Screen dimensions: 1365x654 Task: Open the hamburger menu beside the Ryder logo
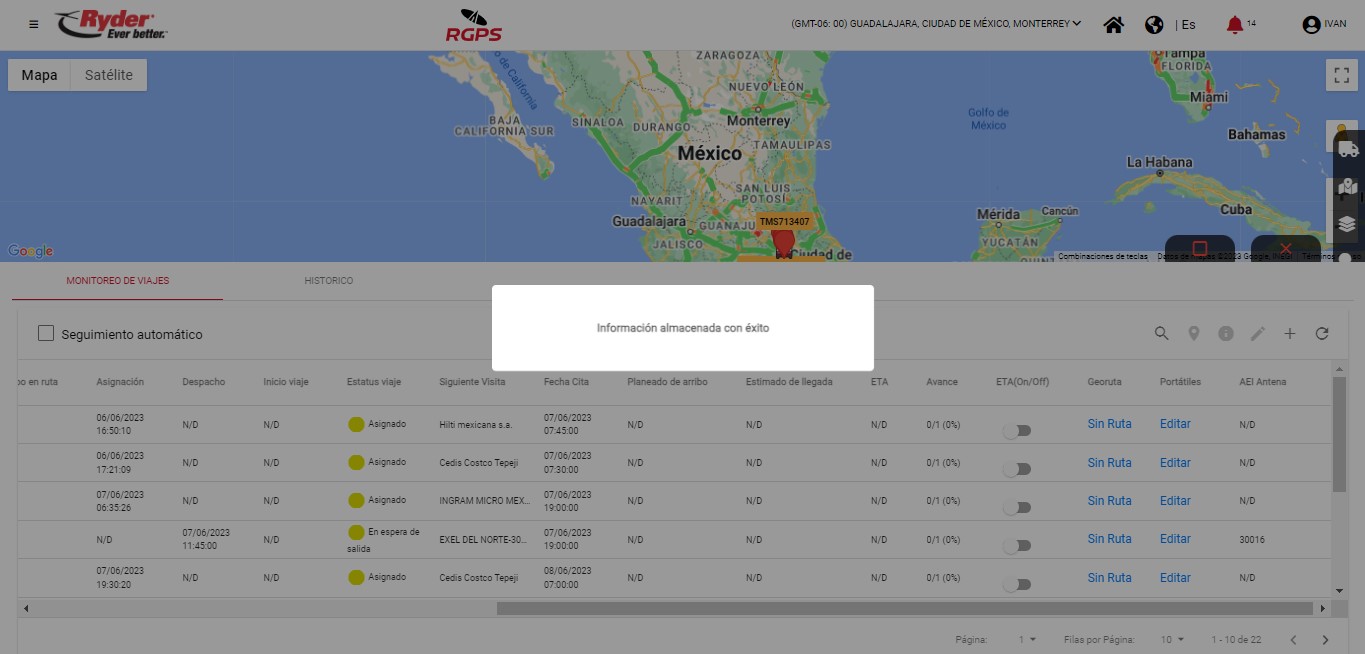click(x=34, y=24)
